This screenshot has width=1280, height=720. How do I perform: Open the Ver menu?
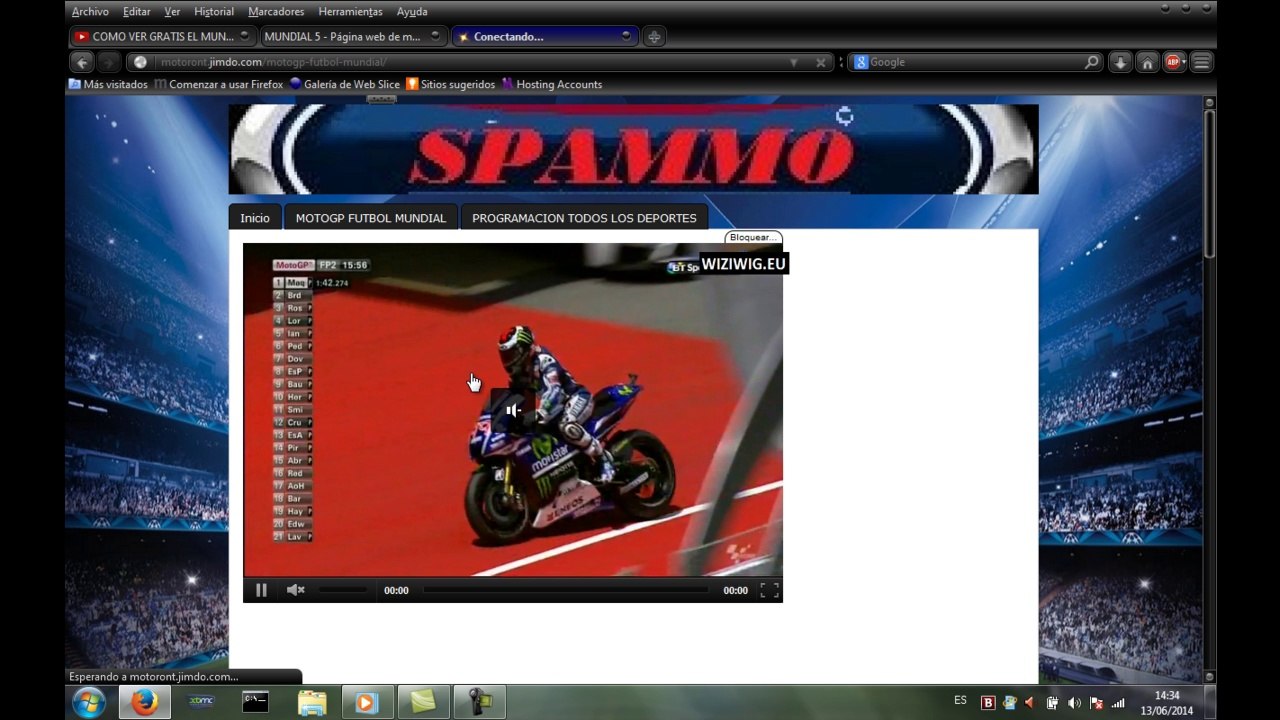(x=172, y=12)
